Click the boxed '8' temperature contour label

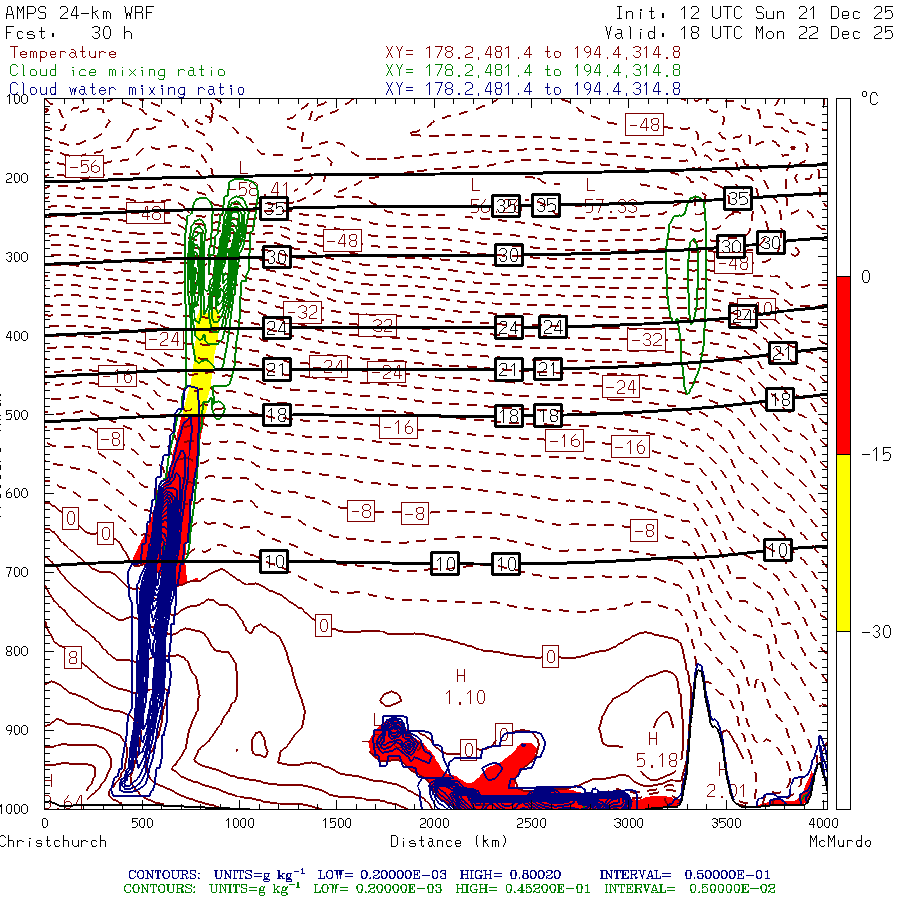pyautogui.click(x=73, y=657)
